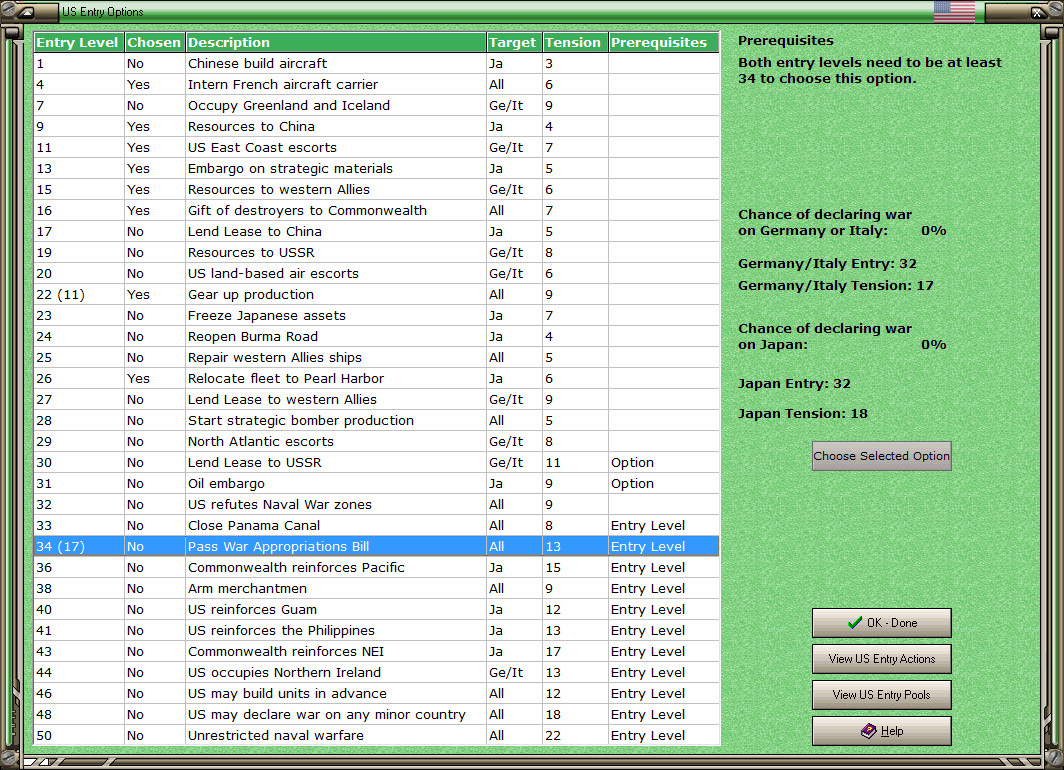Image resolution: width=1064 pixels, height=770 pixels.
Task: Click the Chosen column header
Action: point(155,42)
